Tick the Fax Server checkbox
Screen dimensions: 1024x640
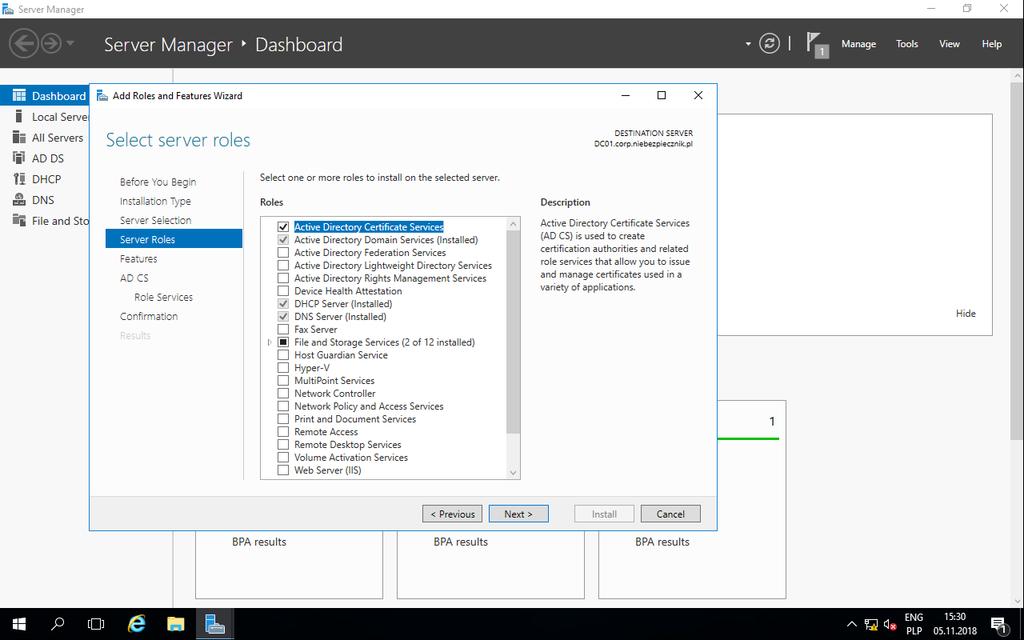point(283,329)
